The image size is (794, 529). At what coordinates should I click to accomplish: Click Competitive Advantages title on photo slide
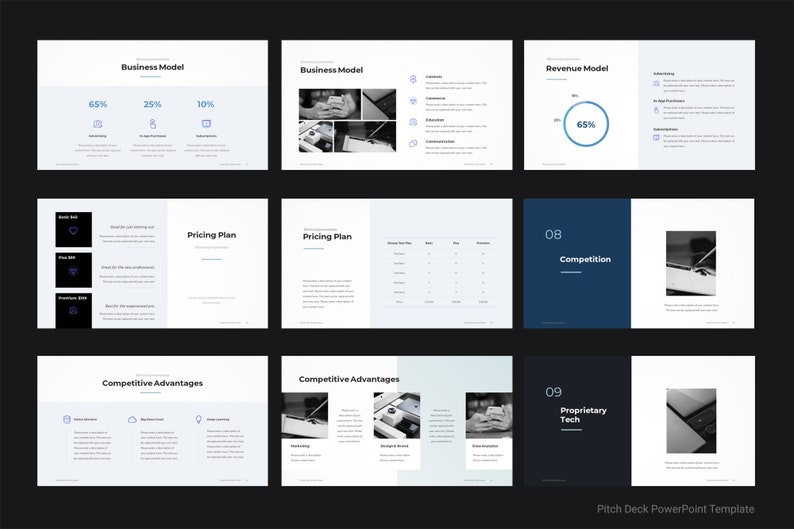tap(349, 379)
